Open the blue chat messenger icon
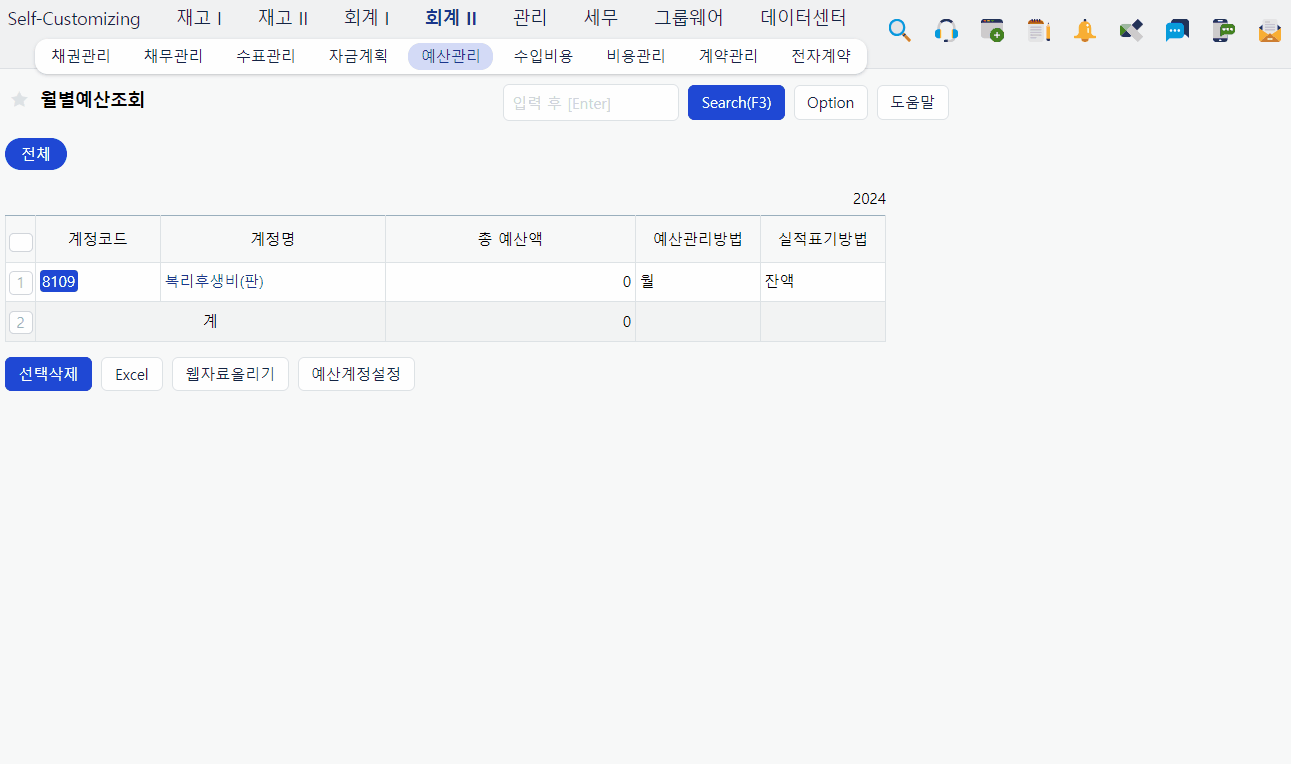The width and height of the screenshot is (1291, 764). coord(1177,30)
